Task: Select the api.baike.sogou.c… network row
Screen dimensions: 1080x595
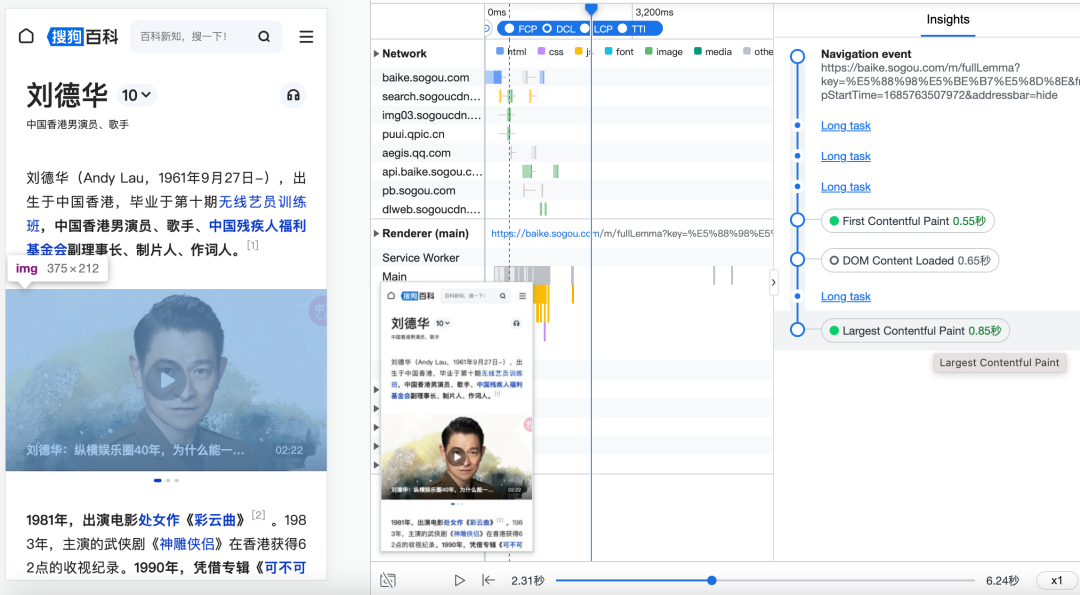Action: [572, 171]
